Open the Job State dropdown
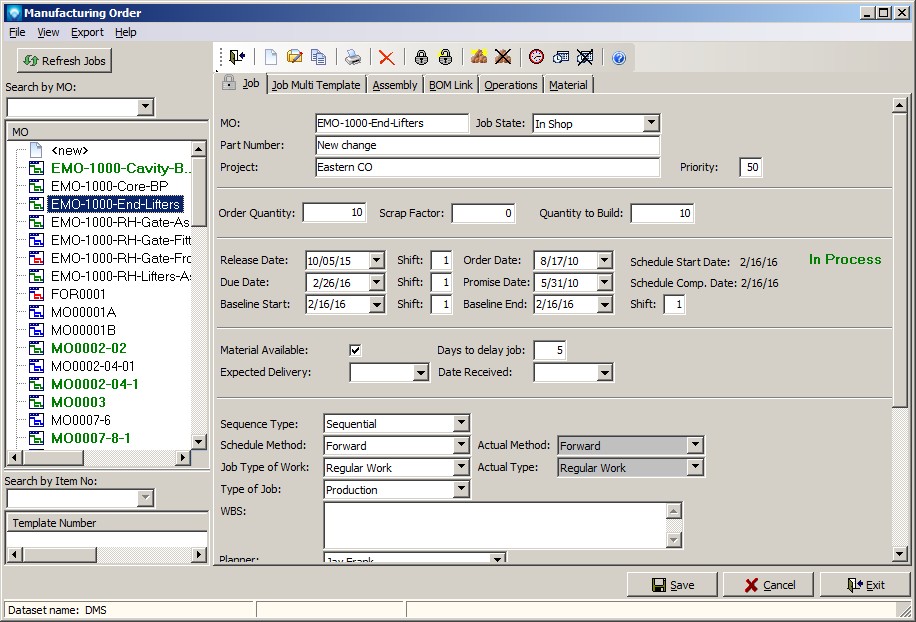The width and height of the screenshot is (916, 622). 651,123
